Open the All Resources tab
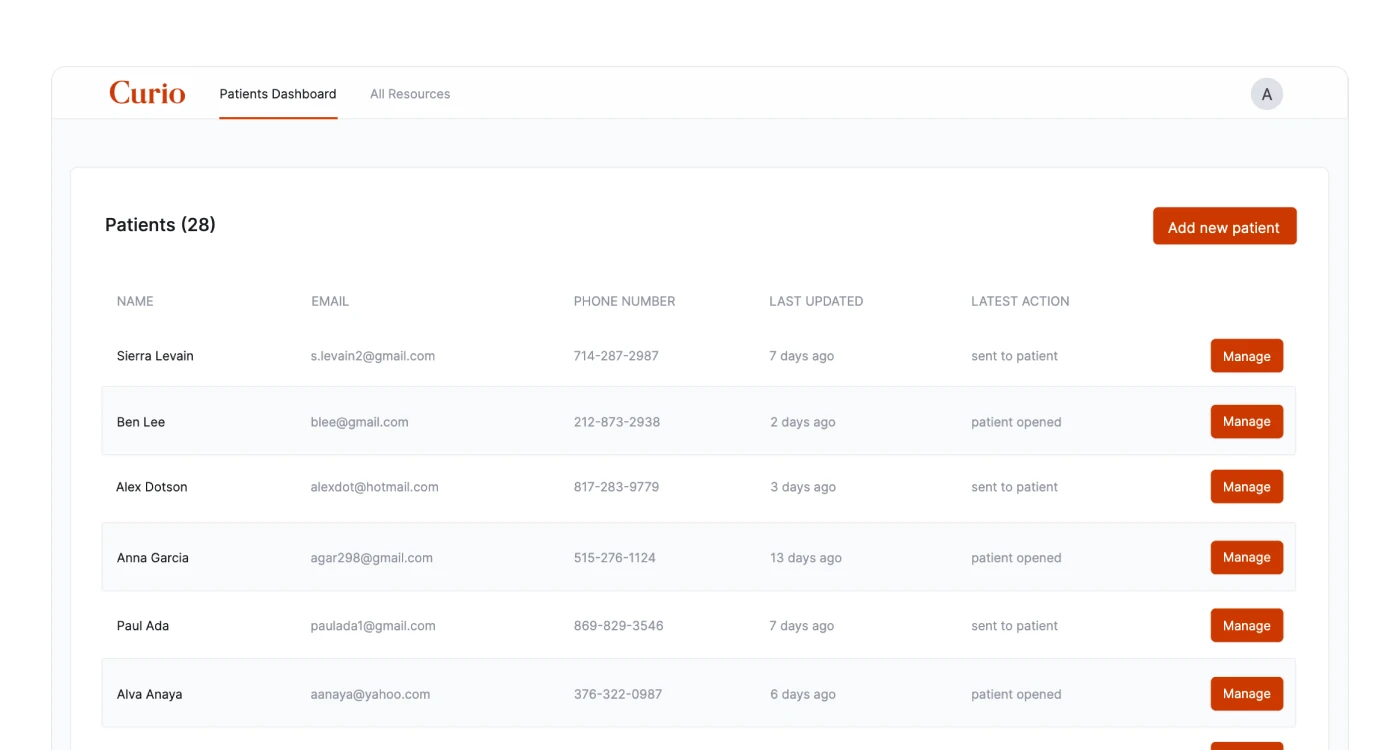Viewport: 1400px width, 750px height. tap(410, 94)
